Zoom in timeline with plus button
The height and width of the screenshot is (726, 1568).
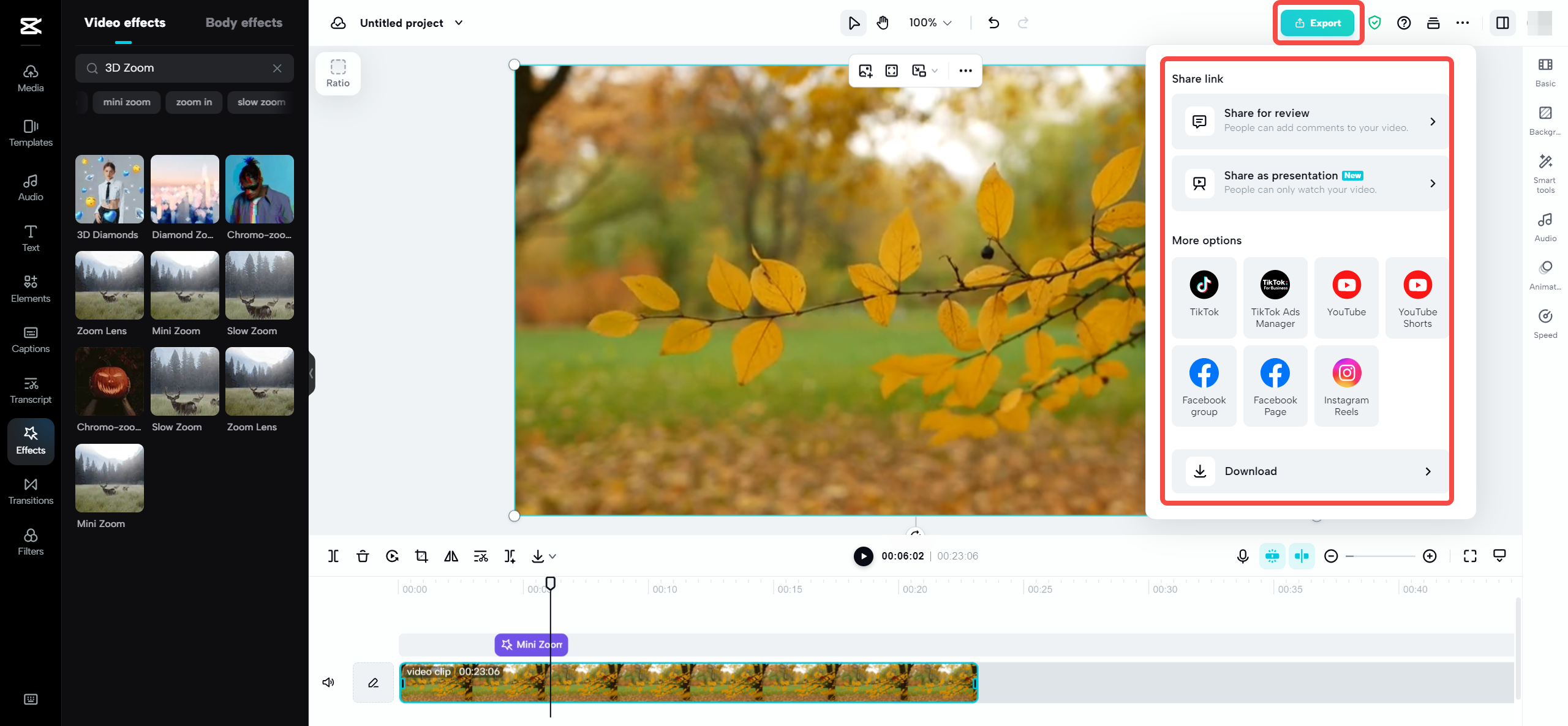(1430, 556)
